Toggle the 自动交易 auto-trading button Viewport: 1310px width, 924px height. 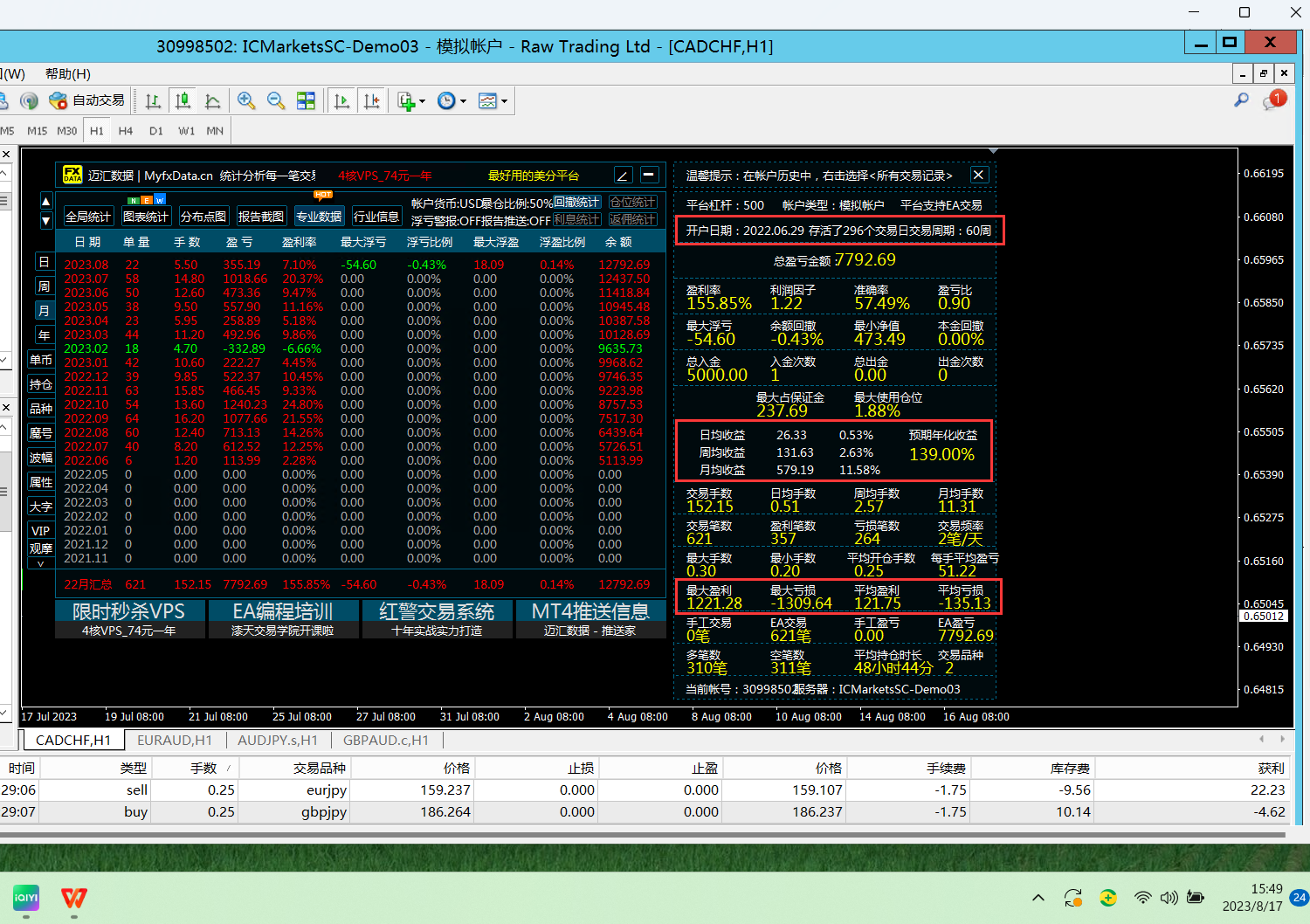(87, 100)
